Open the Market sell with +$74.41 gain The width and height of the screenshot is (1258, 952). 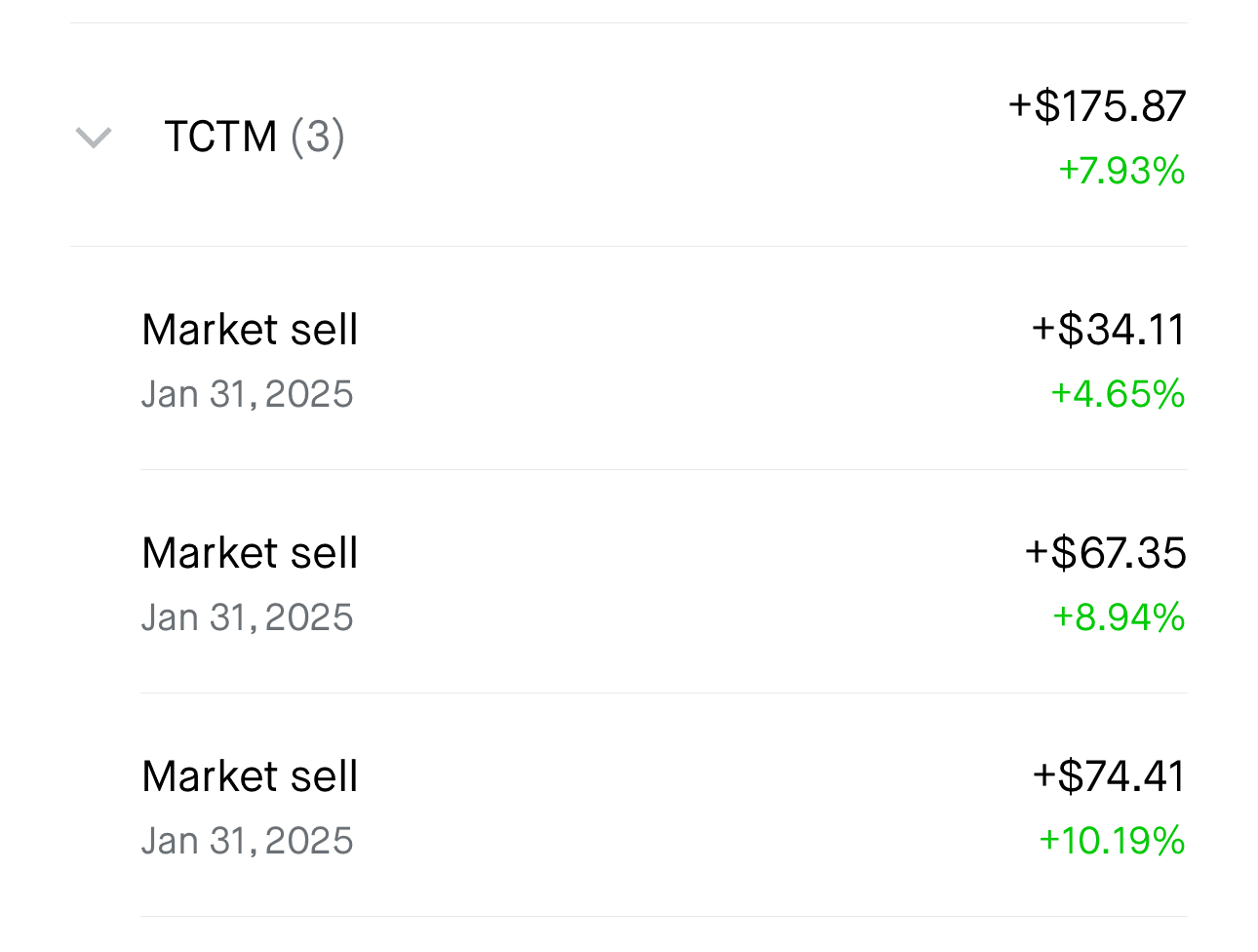pos(250,776)
